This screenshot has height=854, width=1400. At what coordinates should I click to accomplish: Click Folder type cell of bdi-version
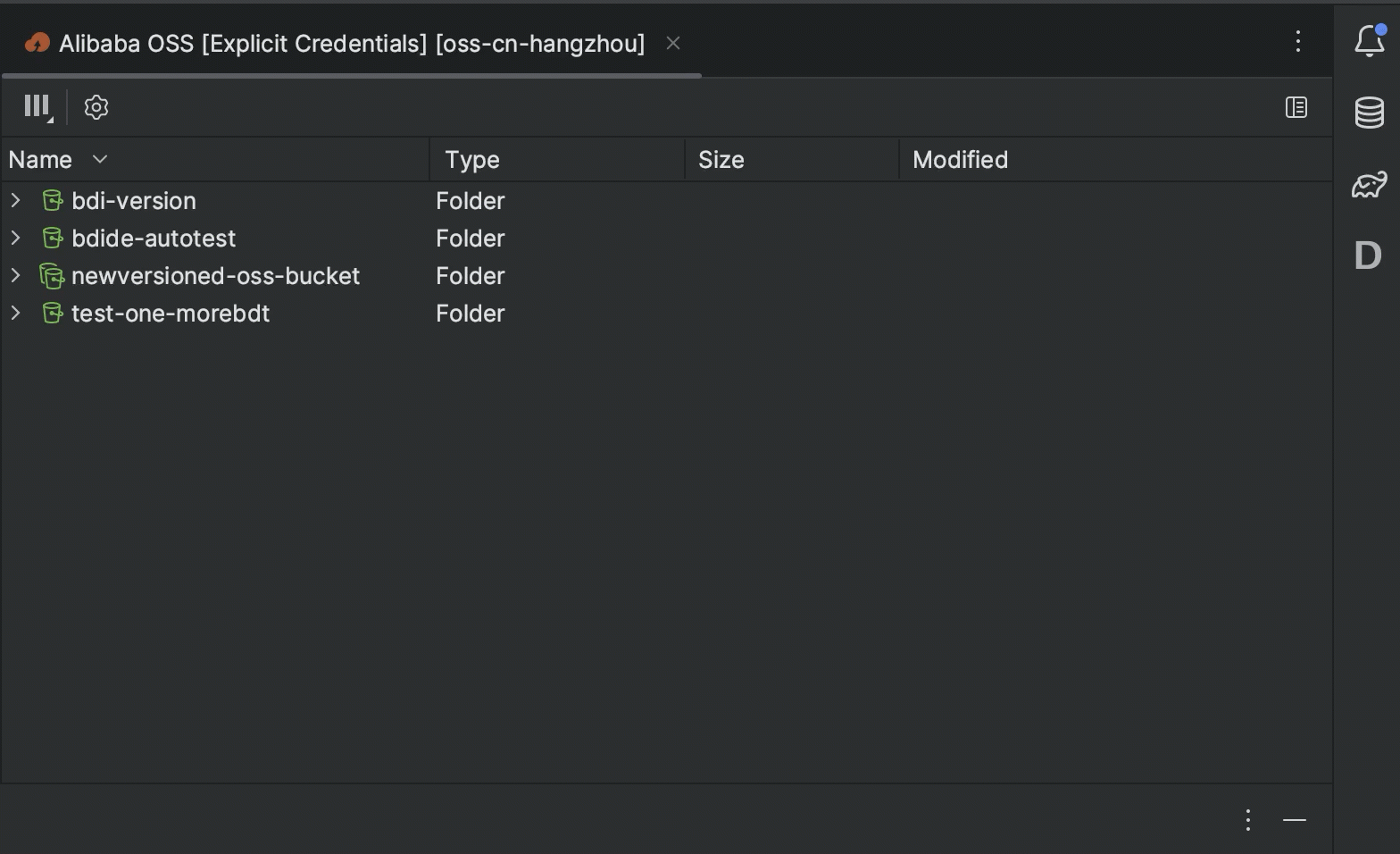pos(471,201)
